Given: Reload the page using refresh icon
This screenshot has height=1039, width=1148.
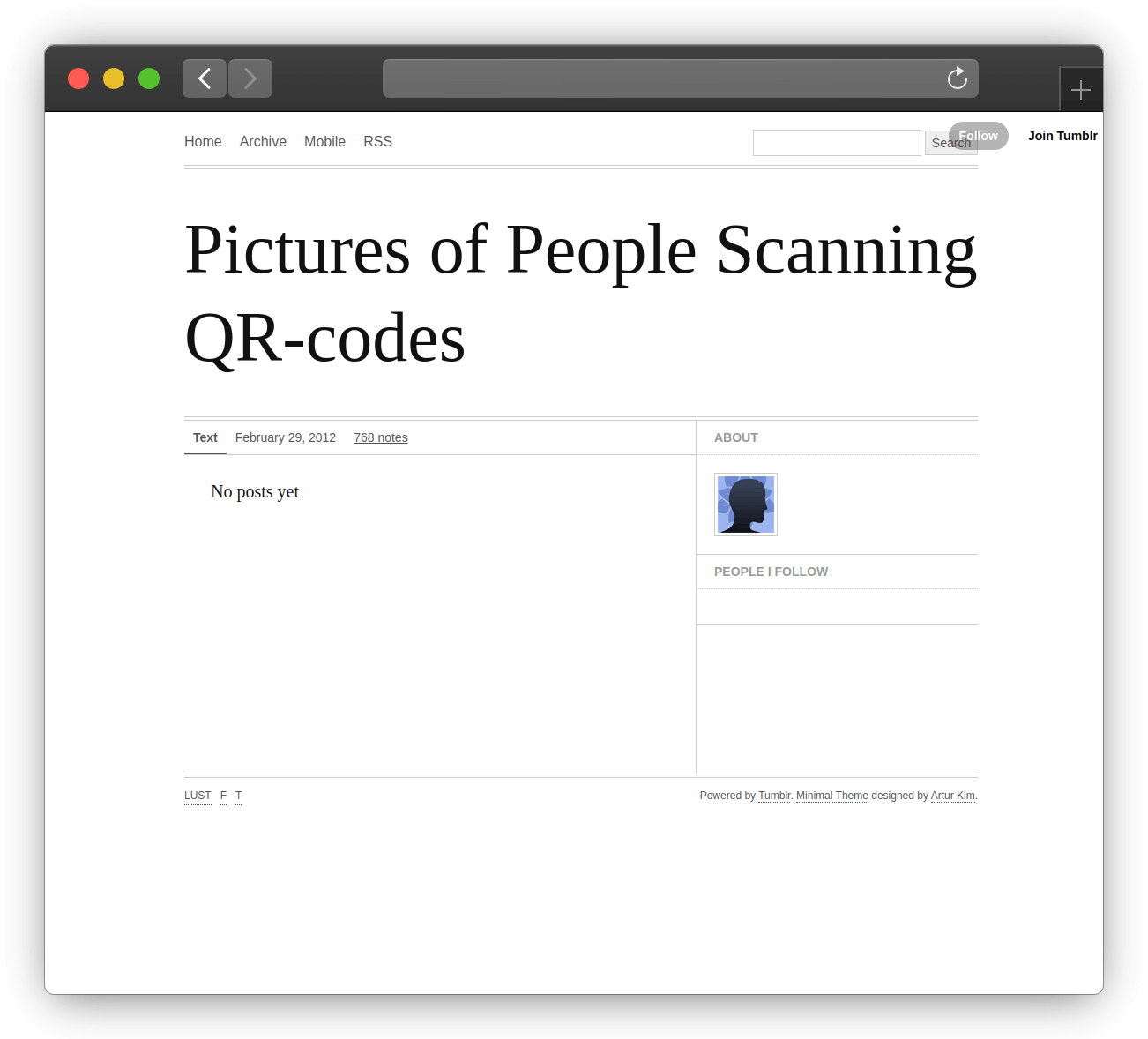Looking at the screenshot, I should pyautogui.click(x=957, y=78).
